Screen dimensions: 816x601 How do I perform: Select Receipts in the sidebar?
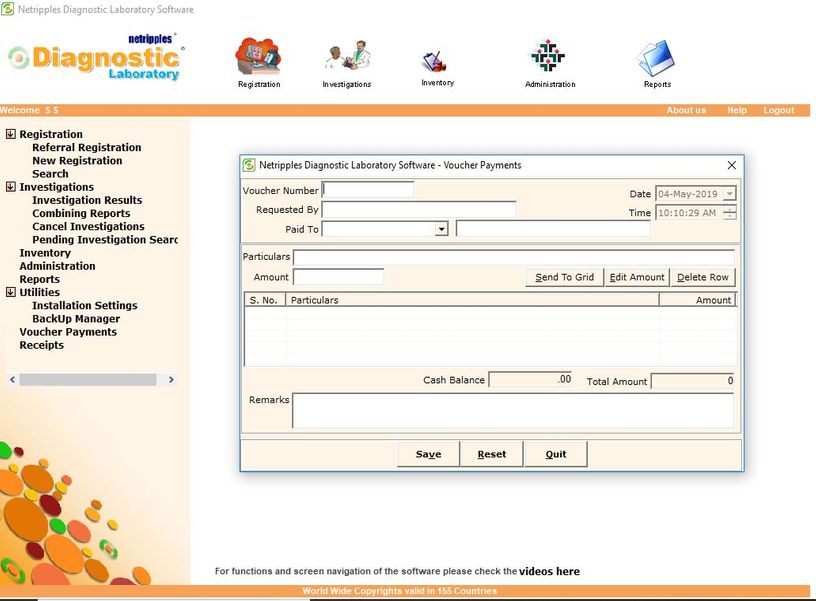tap(41, 345)
